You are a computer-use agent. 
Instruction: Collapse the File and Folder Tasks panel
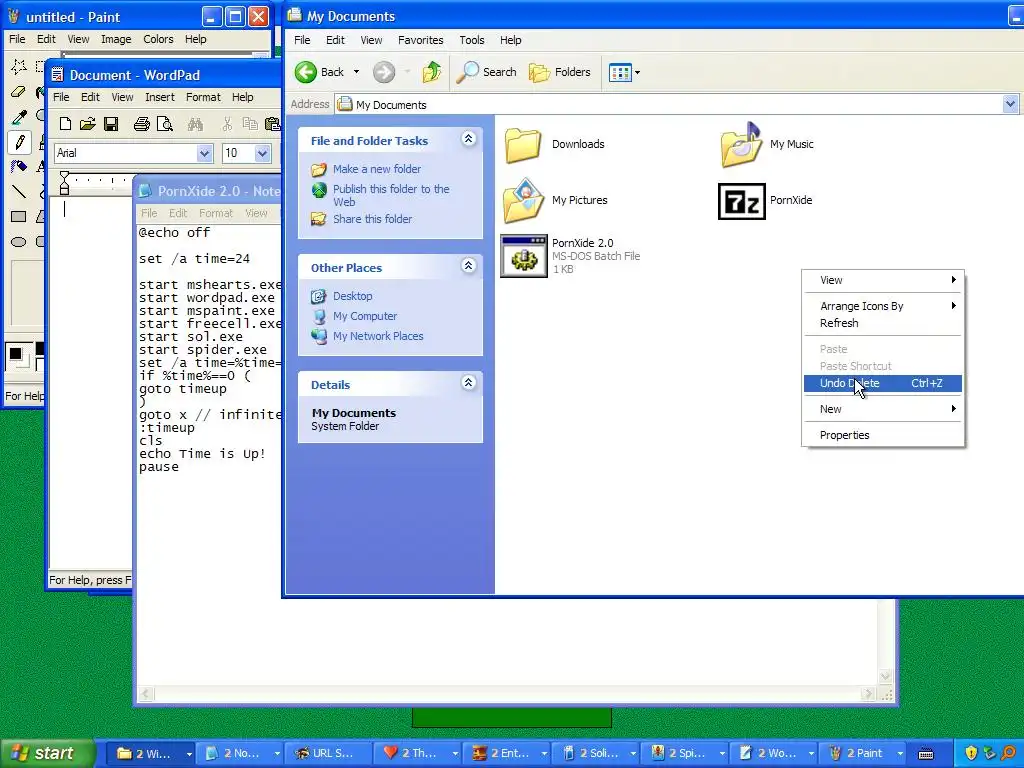pyautogui.click(x=468, y=138)
